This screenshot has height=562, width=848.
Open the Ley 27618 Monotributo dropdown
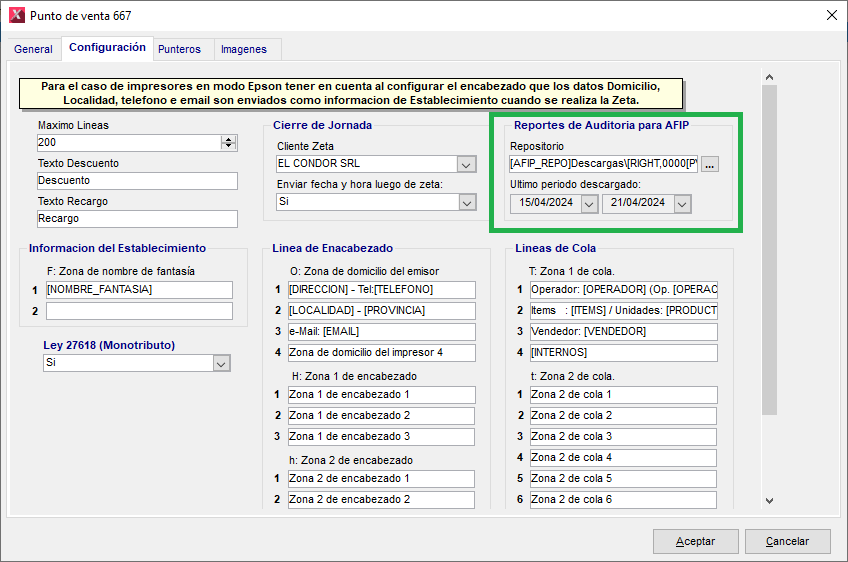[221, 364]
